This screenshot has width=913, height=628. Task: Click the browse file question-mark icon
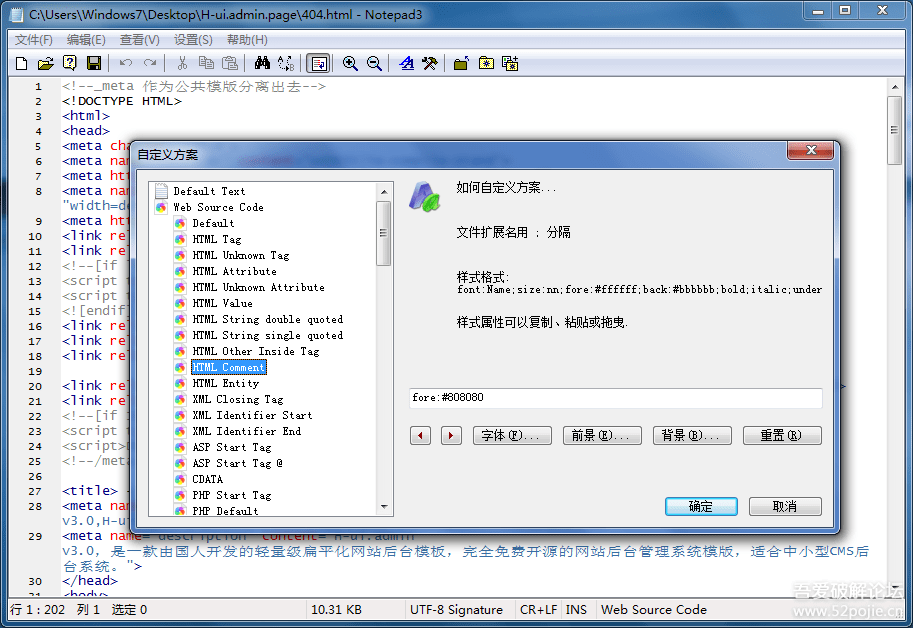(70, 63)
